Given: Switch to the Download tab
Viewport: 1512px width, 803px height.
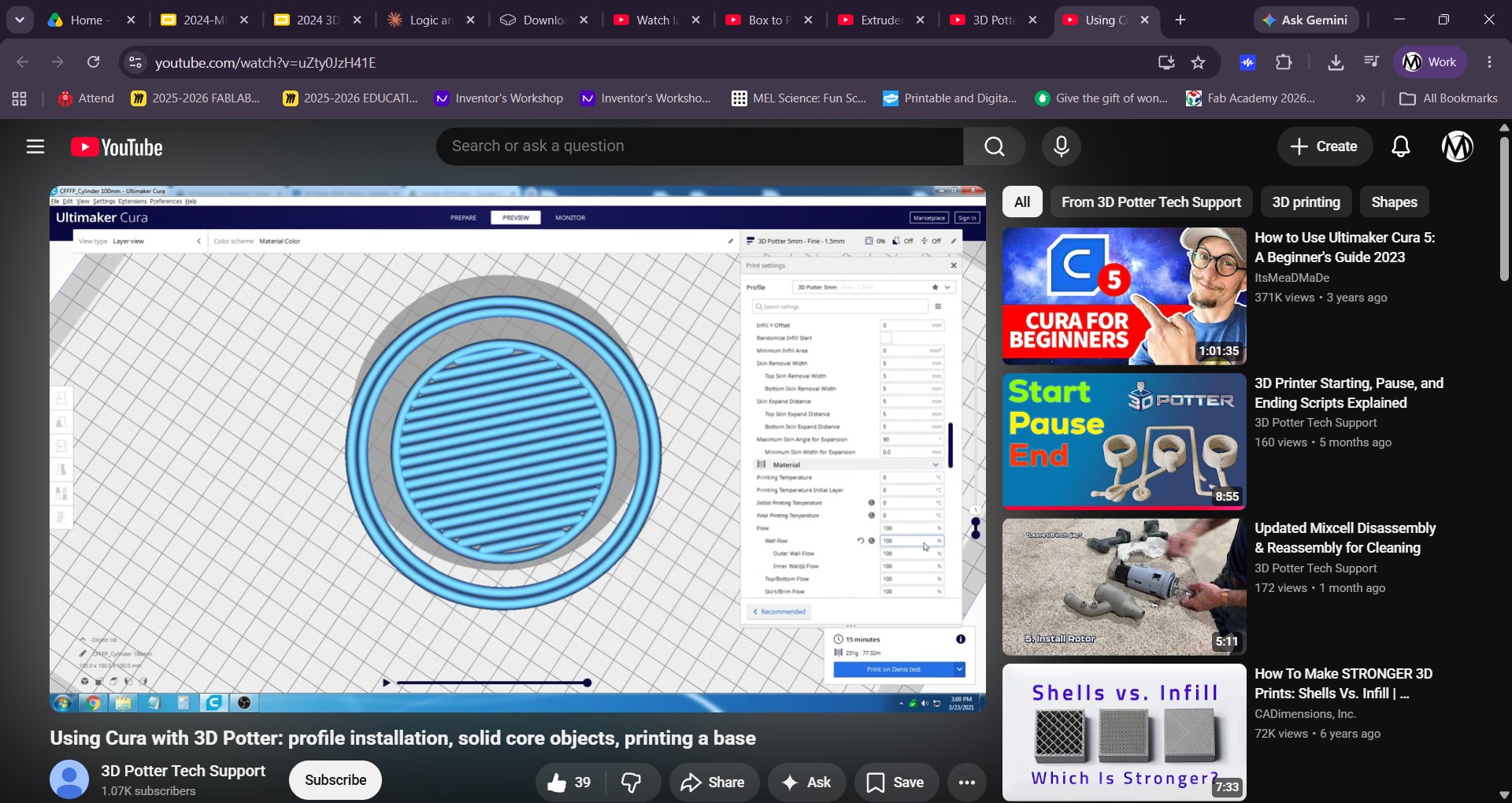Looking at the screenshot, I should (x=543, y=20).
